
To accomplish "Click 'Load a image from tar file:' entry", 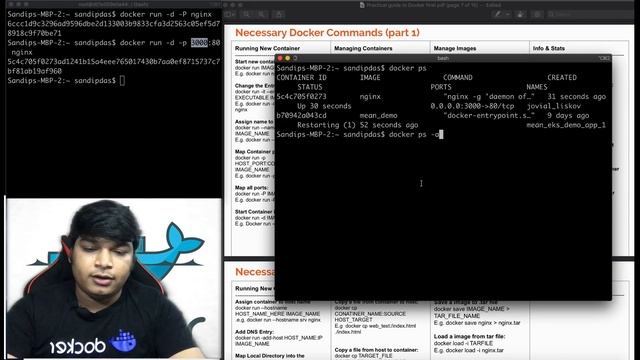I will (469, 336).
